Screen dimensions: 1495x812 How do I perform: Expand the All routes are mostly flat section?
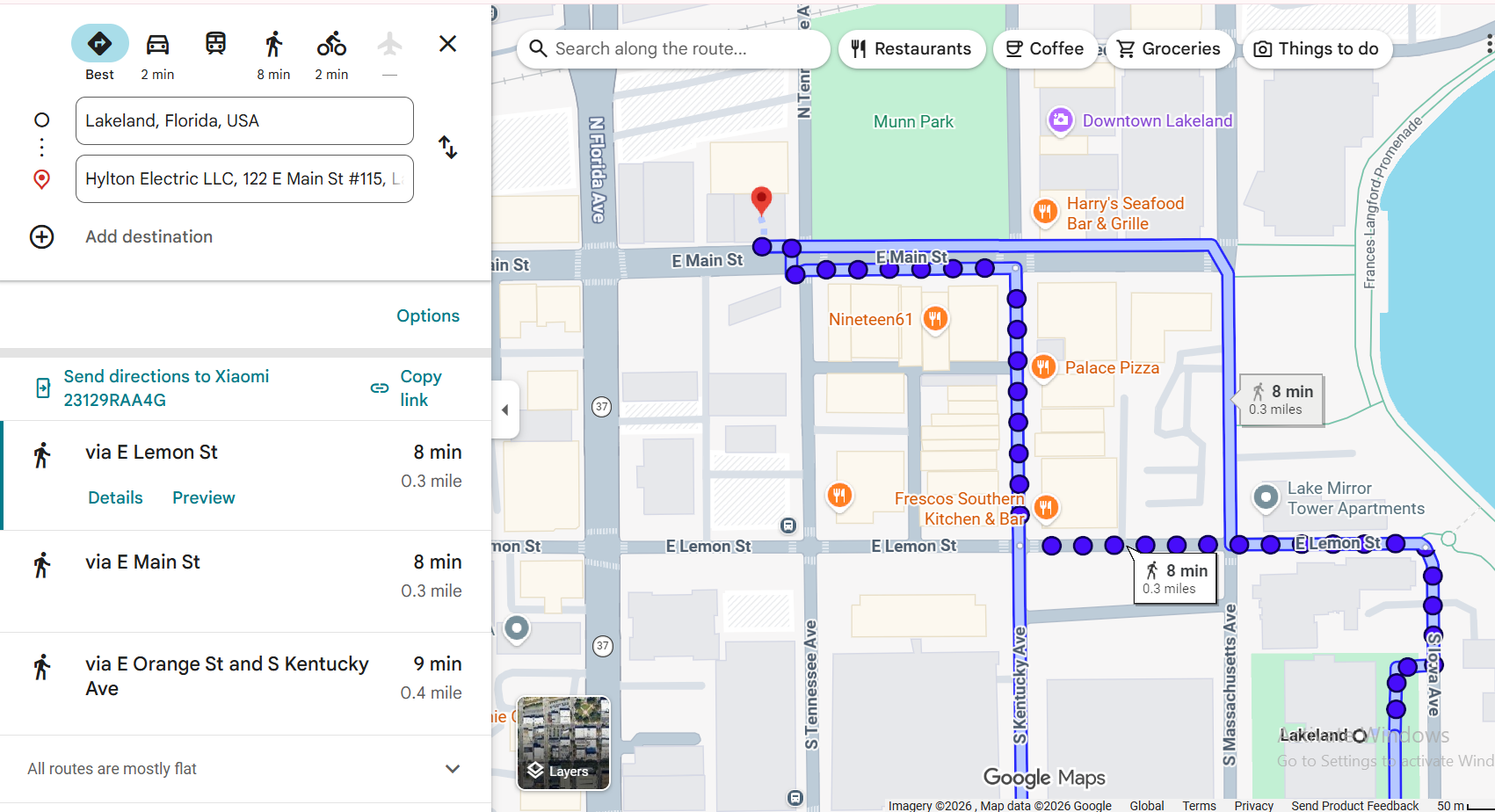tap(246, 769)
